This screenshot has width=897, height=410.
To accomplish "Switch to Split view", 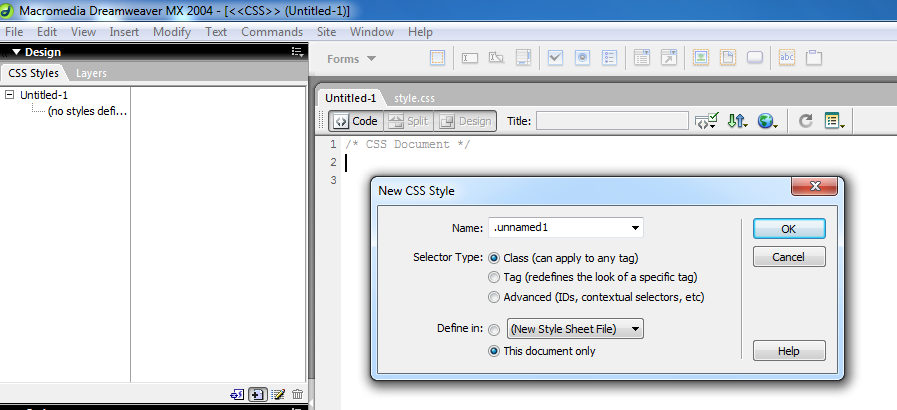I will [x=408, y=121].
